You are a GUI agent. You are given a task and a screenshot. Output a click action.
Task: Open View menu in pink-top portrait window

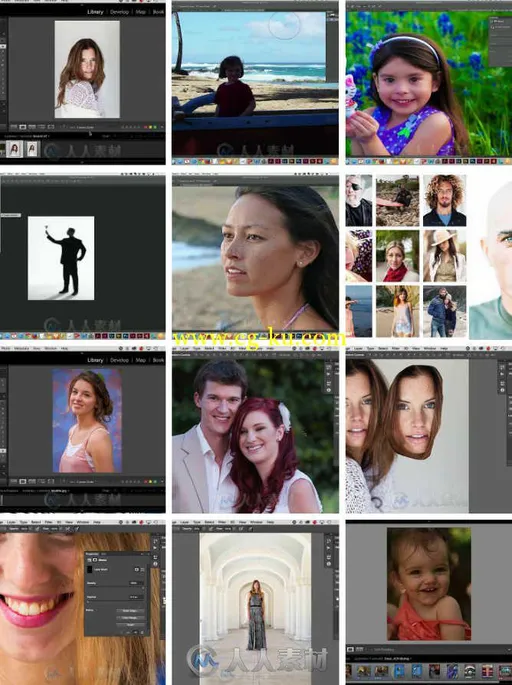click(37, 348)
